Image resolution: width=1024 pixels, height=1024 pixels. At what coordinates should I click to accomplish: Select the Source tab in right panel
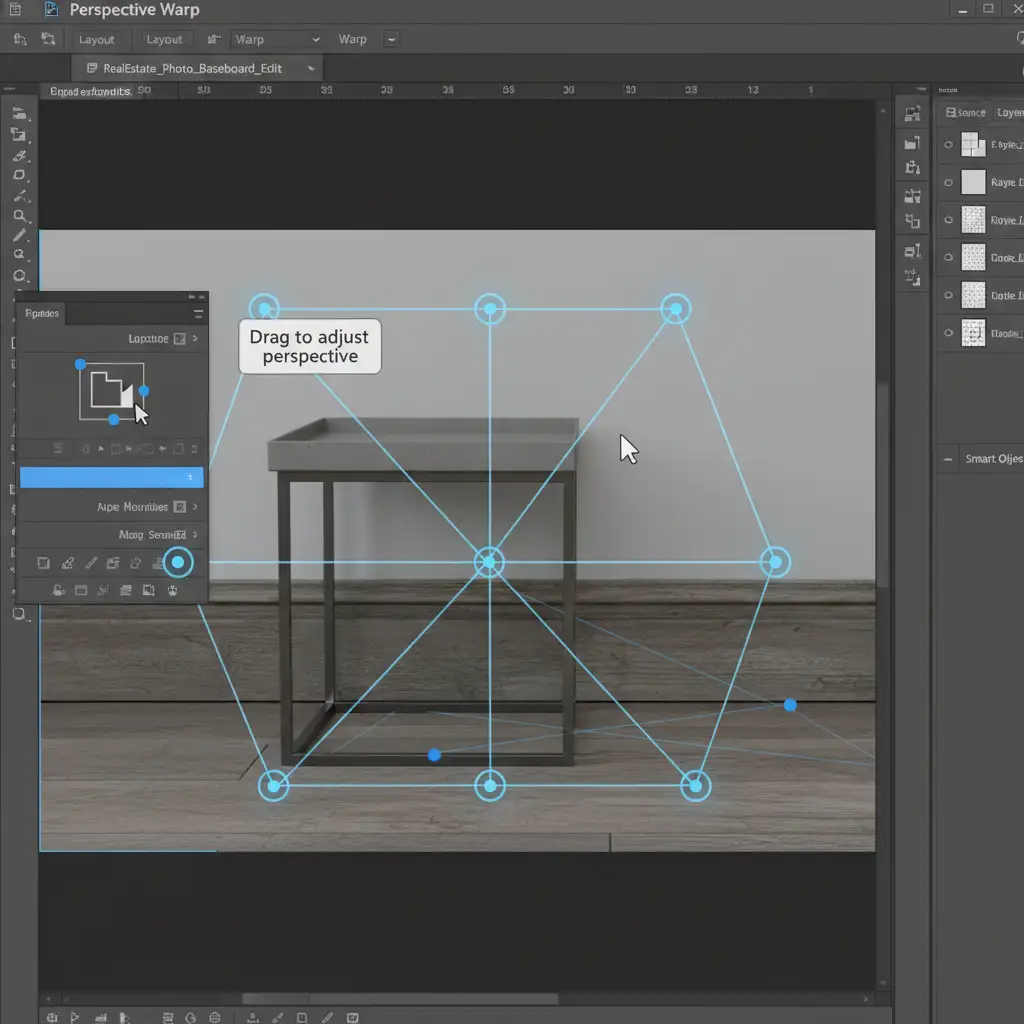tap(966, 113)
